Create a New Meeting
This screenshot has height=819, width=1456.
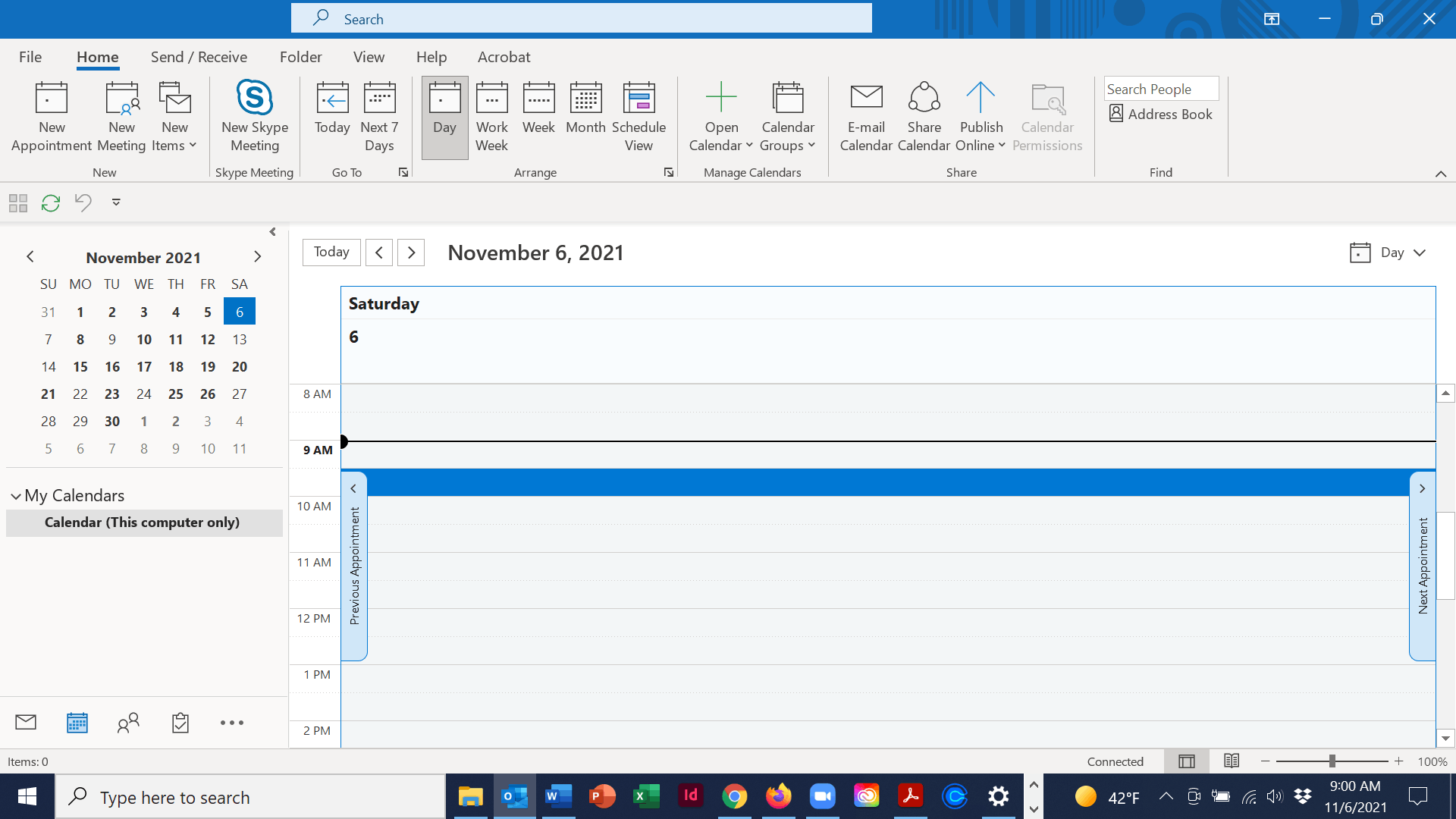(121, 118)
